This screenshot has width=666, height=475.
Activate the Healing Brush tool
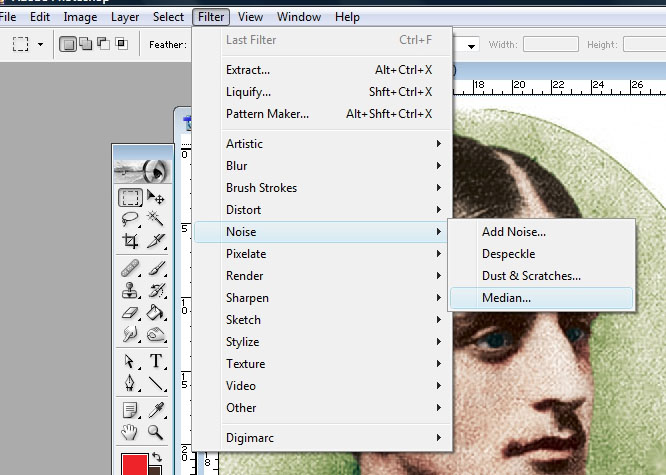coord(130,268)
